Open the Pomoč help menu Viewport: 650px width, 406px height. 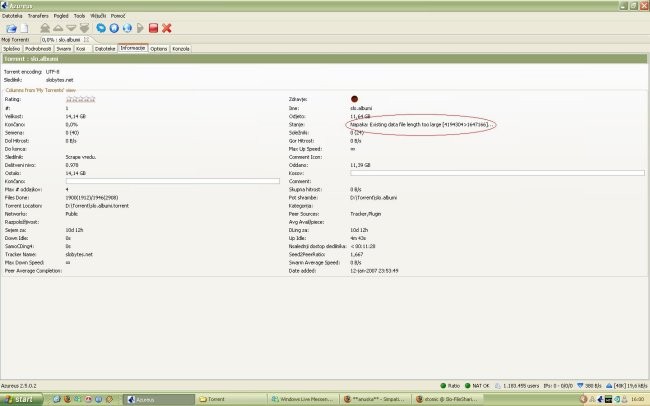118,16
